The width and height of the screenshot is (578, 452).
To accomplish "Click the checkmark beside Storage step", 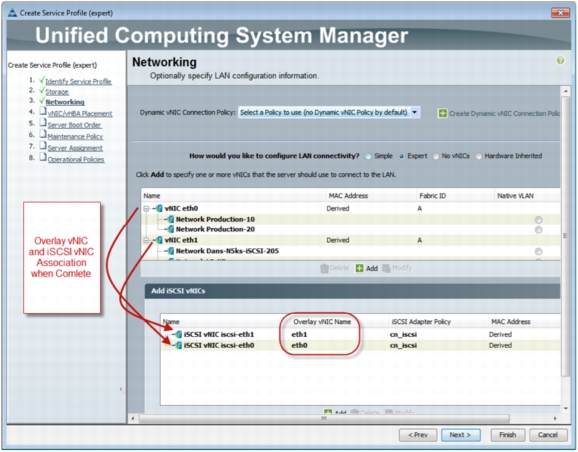I will pyautogui.click(x=42, y=90).
